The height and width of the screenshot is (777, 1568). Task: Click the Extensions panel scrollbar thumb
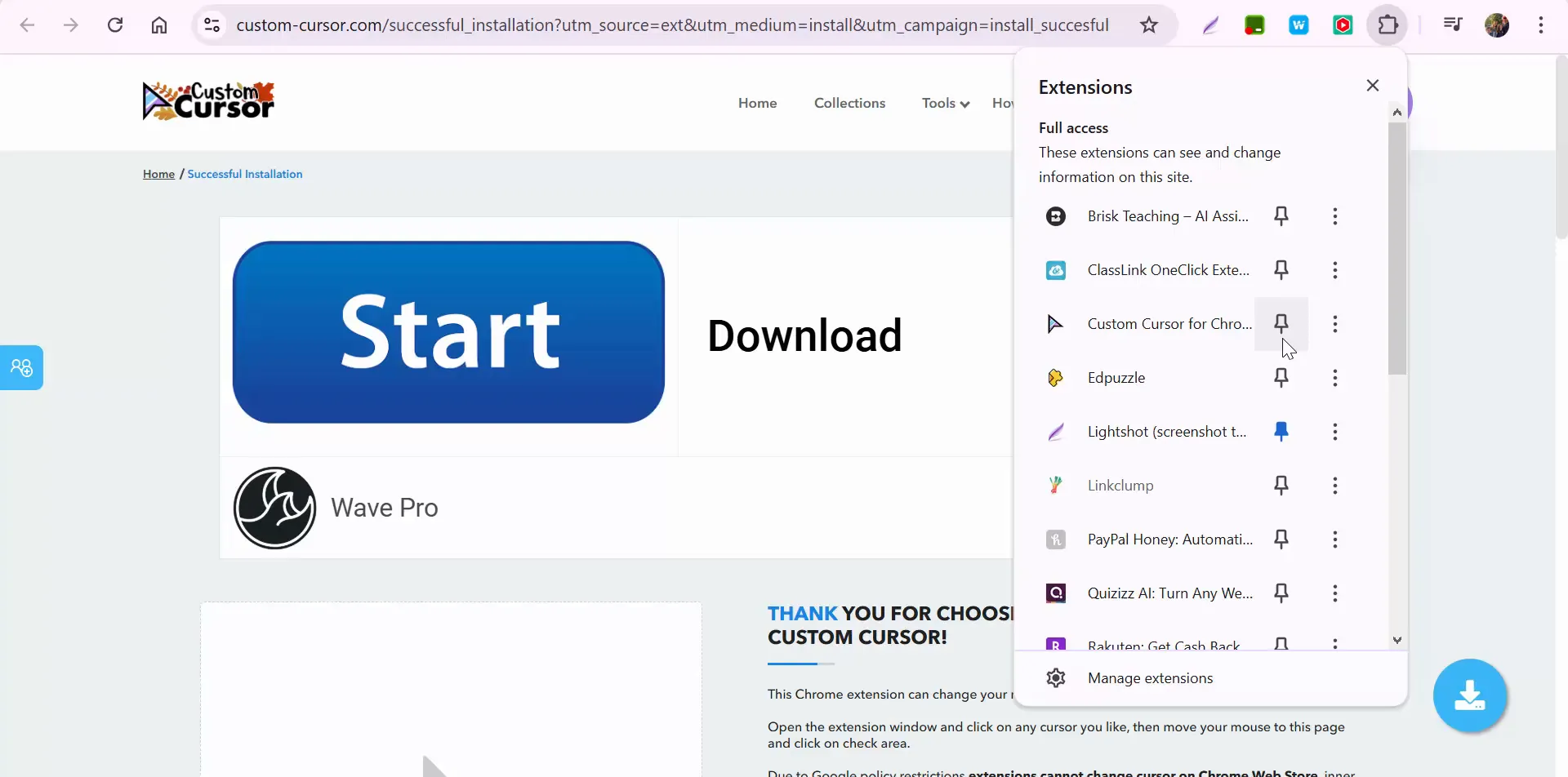click(x=1397, y=249)
